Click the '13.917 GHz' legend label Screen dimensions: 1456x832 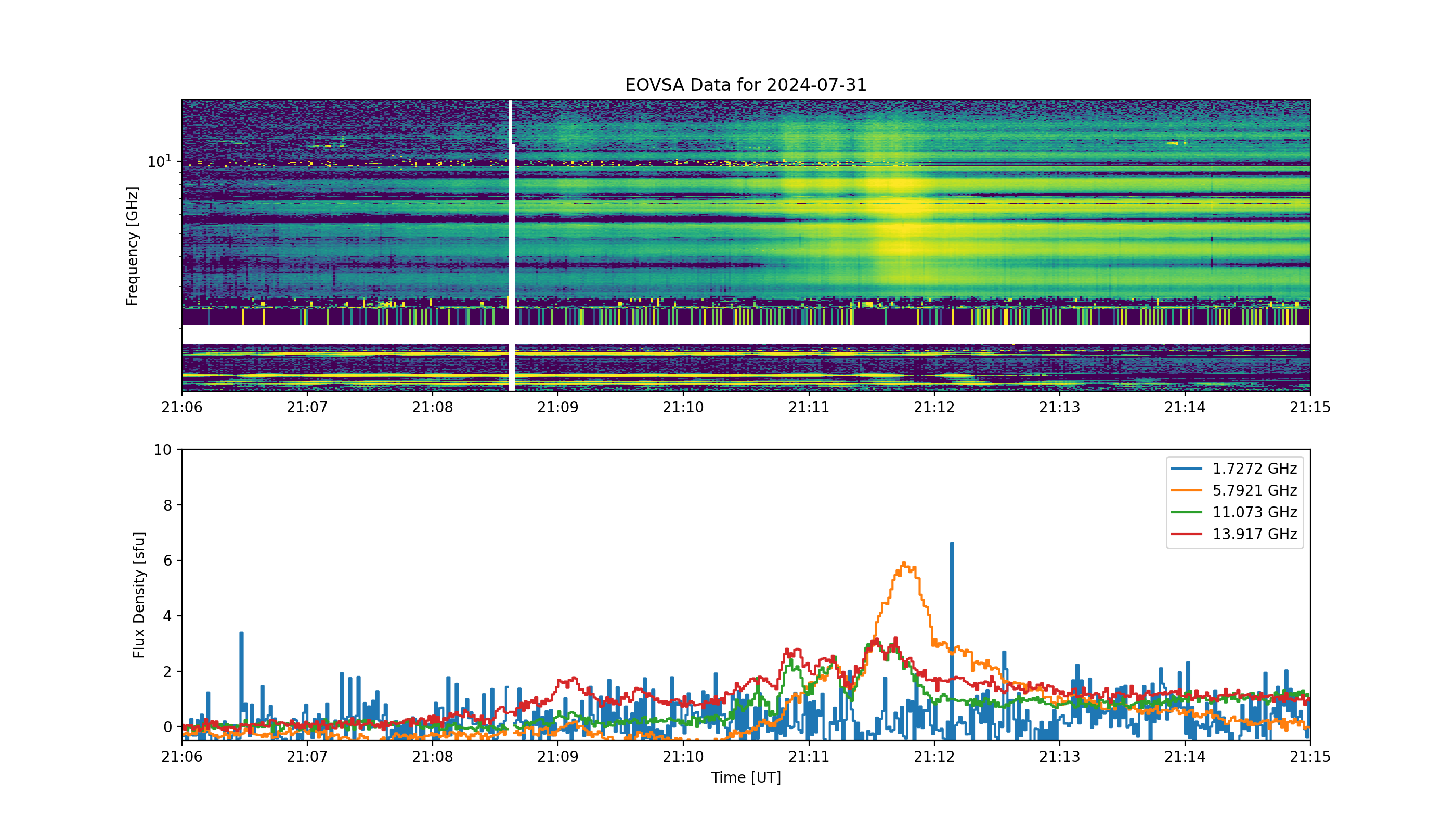(1255, 534)
